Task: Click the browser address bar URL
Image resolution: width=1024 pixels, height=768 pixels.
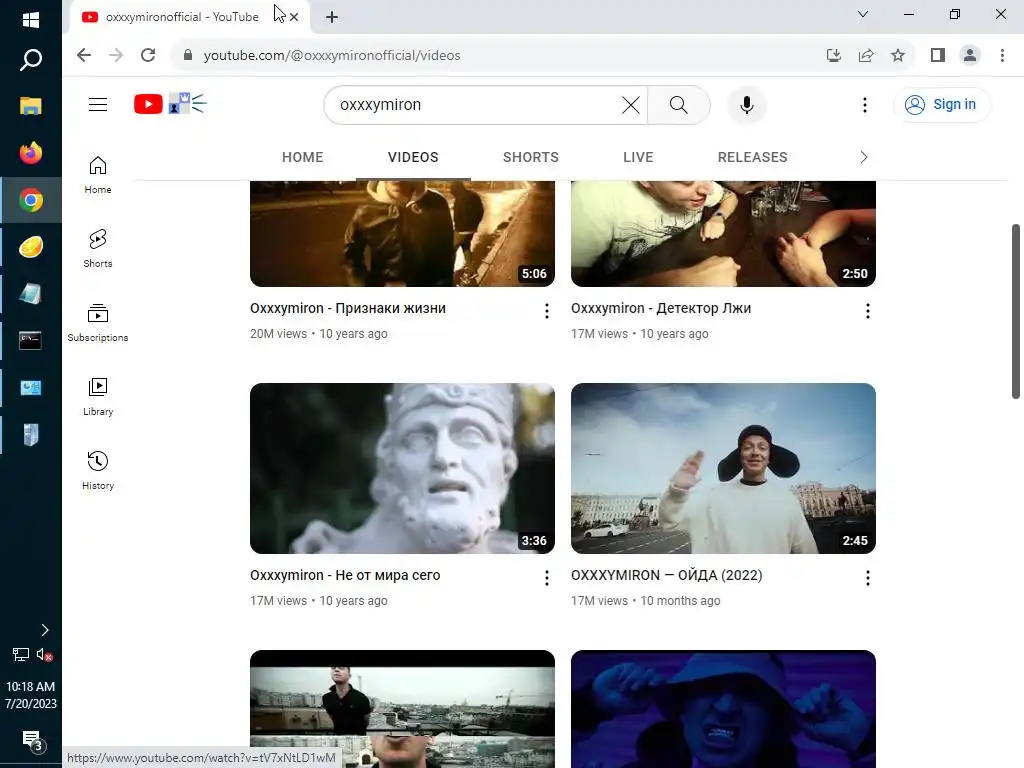Action: (332, 56)
